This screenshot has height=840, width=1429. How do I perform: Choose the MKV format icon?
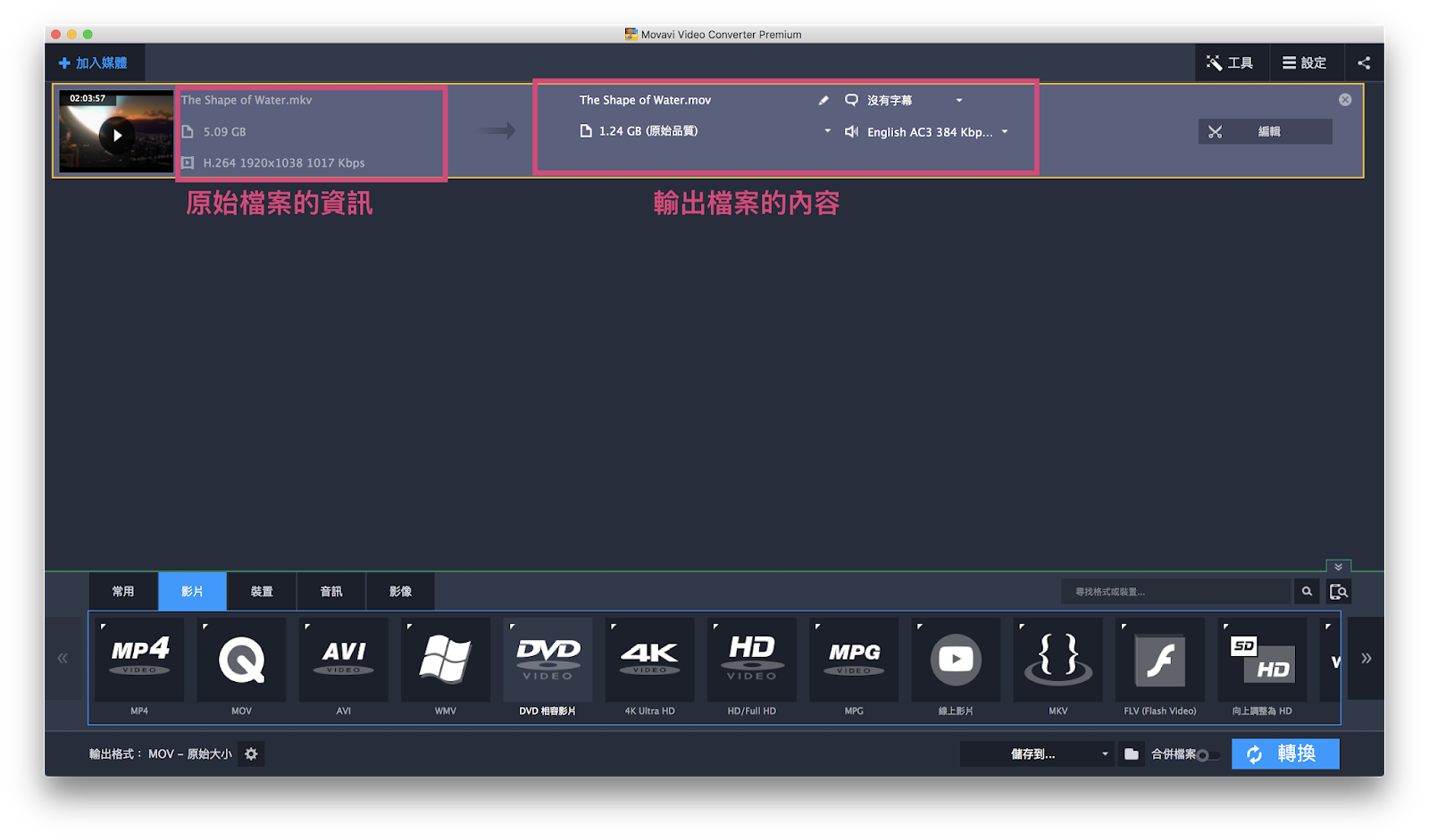[1058, 660]
